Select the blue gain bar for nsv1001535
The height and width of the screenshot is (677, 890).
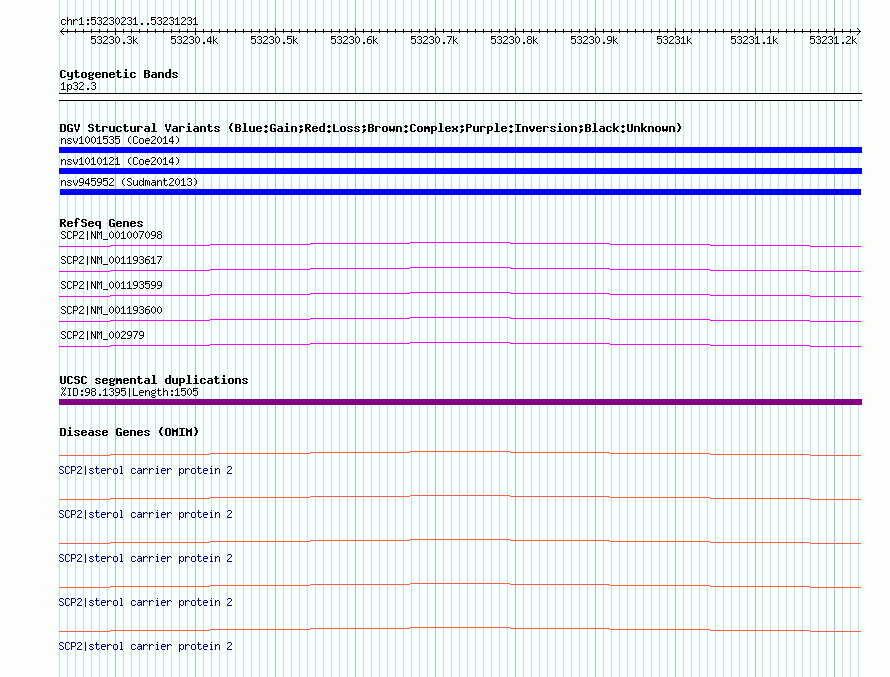[460, 150]
